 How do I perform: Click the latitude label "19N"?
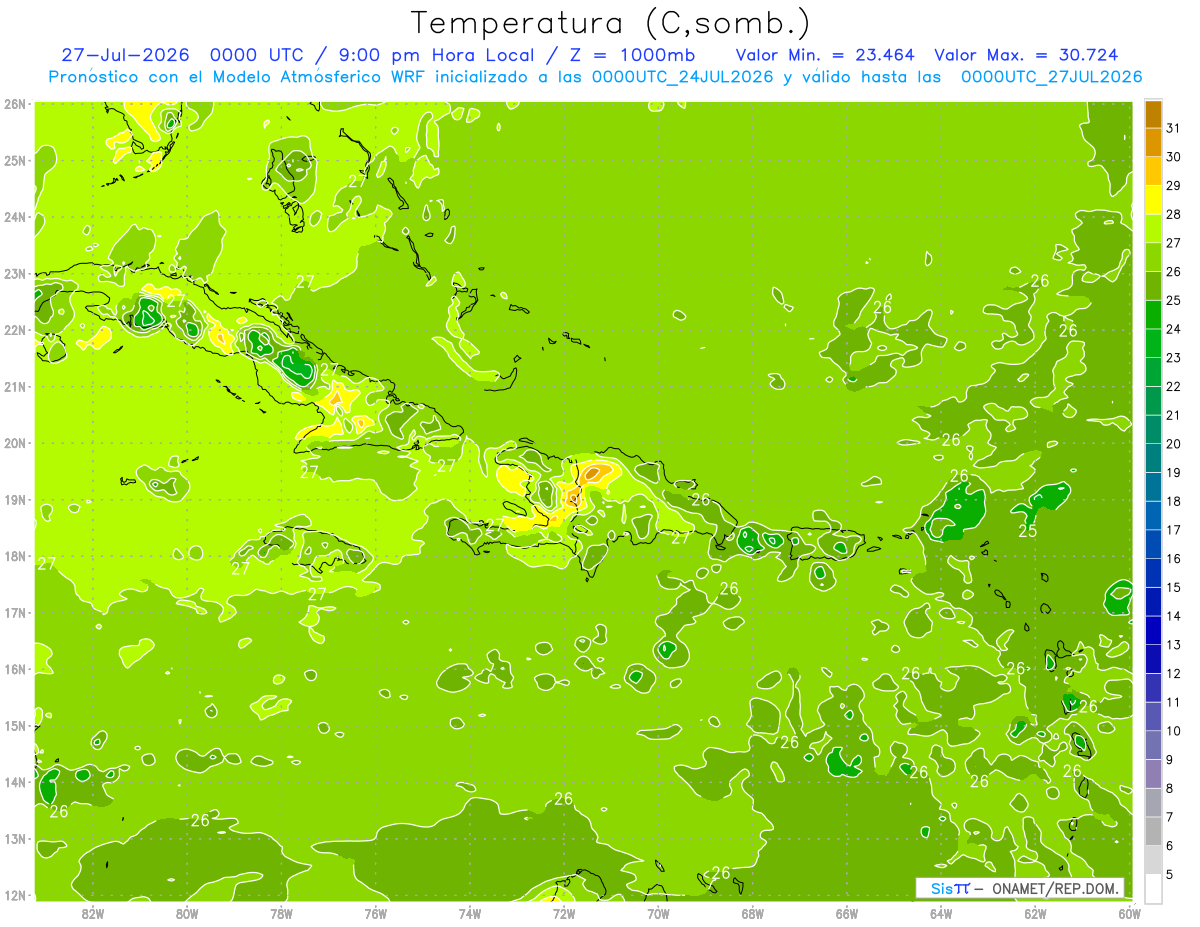coord(15,500)
